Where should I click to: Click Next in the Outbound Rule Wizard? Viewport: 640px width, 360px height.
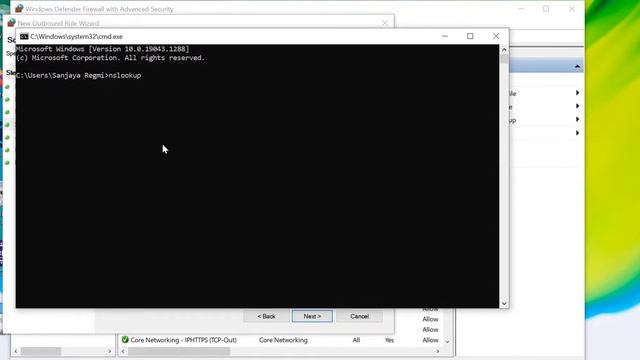click(312, 316)
